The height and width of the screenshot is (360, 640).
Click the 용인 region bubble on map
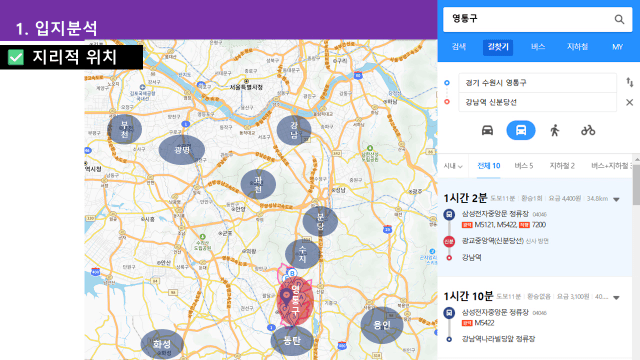click(382, 325)
